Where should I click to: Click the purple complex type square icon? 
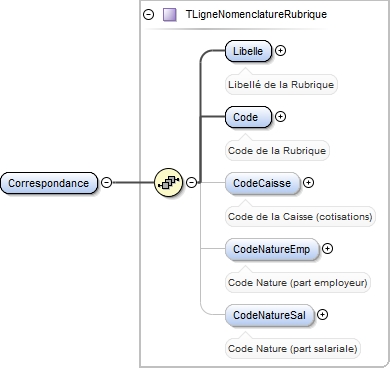(x=169, y=15)
